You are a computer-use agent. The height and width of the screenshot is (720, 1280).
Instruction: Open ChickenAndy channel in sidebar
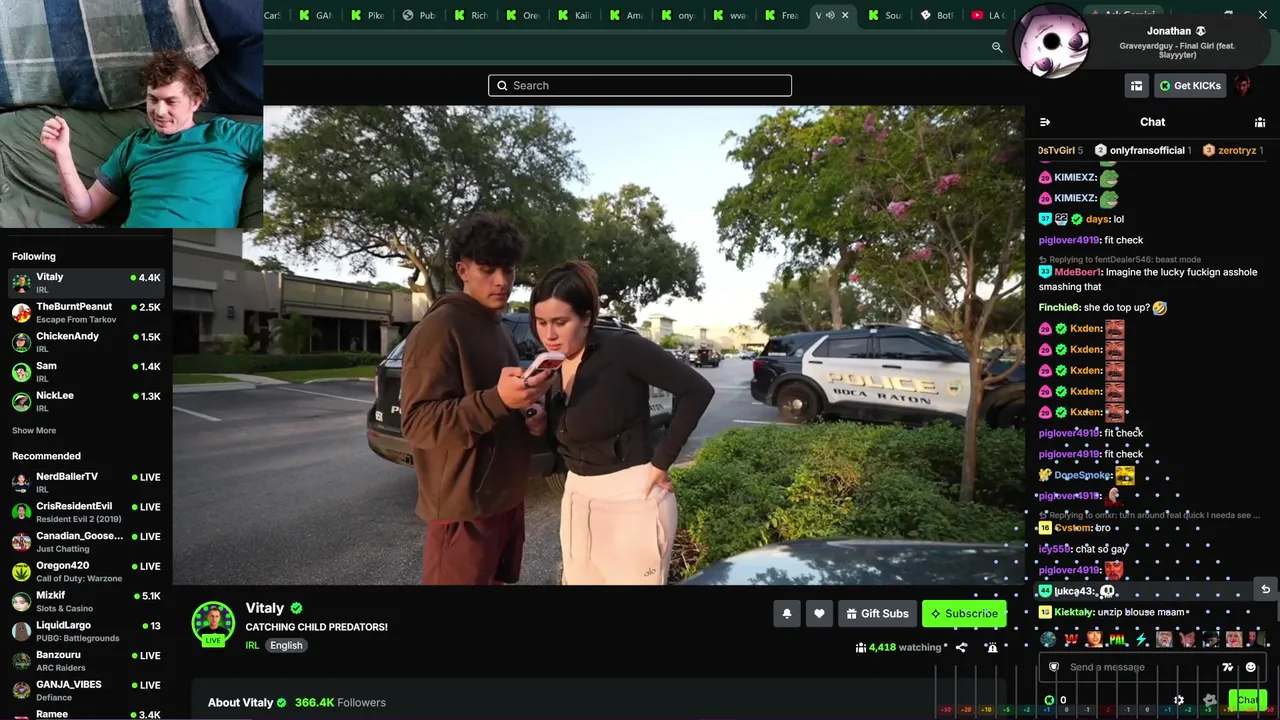86,342
